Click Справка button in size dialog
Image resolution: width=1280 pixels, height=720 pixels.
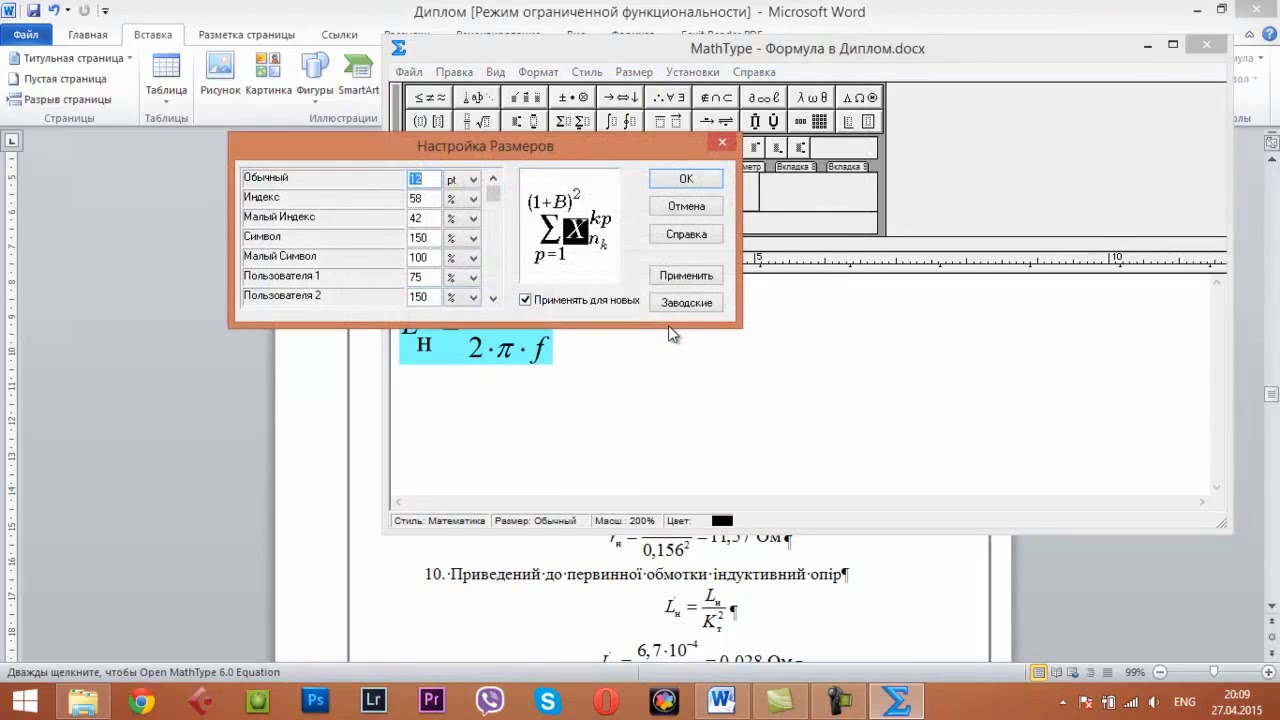pyautogui.click(x=686, y=234)
